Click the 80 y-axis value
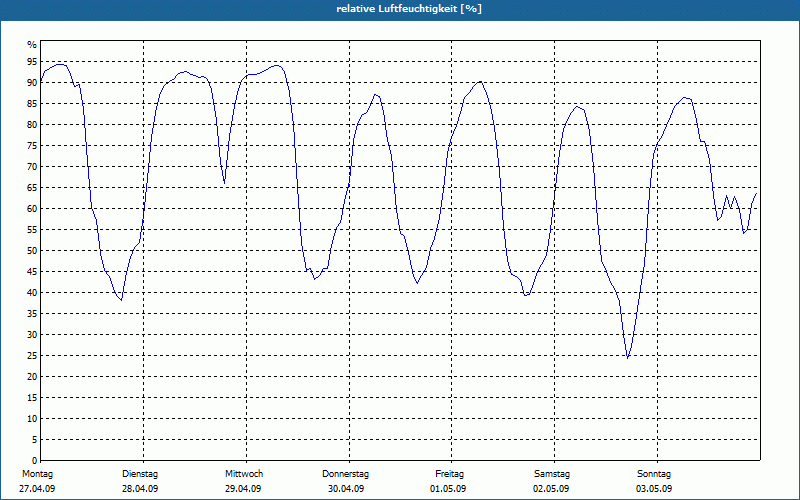Screen dimensions: 800x500 (x=32, y=124)
